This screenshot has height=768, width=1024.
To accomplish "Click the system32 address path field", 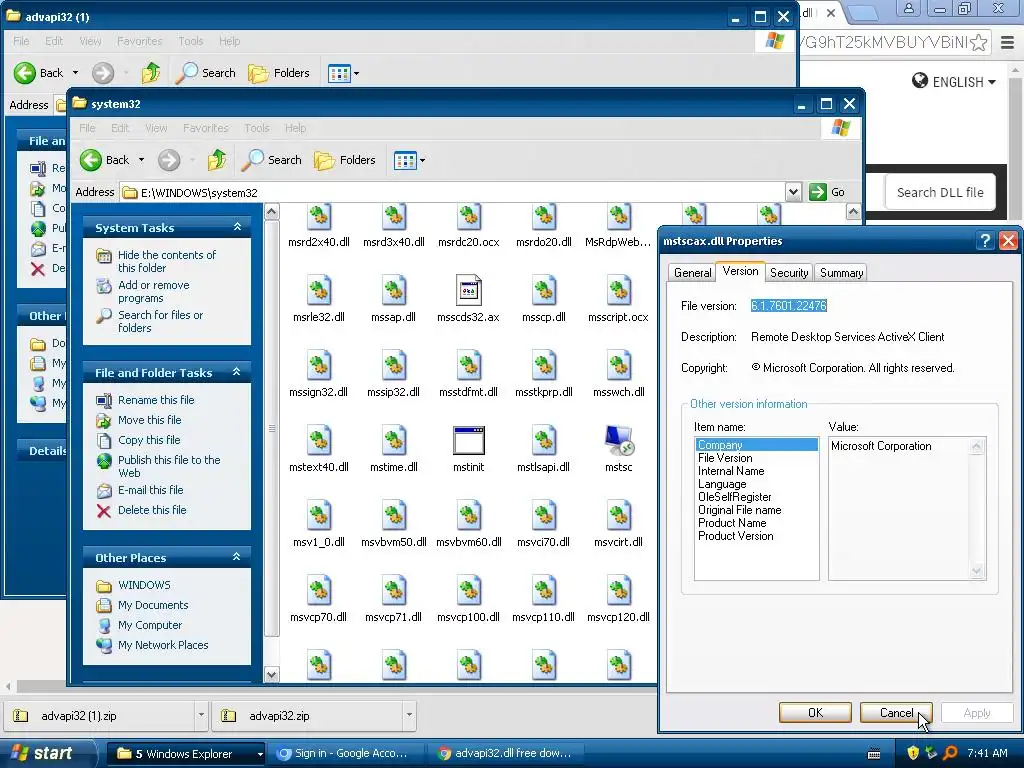I will 453,192.
